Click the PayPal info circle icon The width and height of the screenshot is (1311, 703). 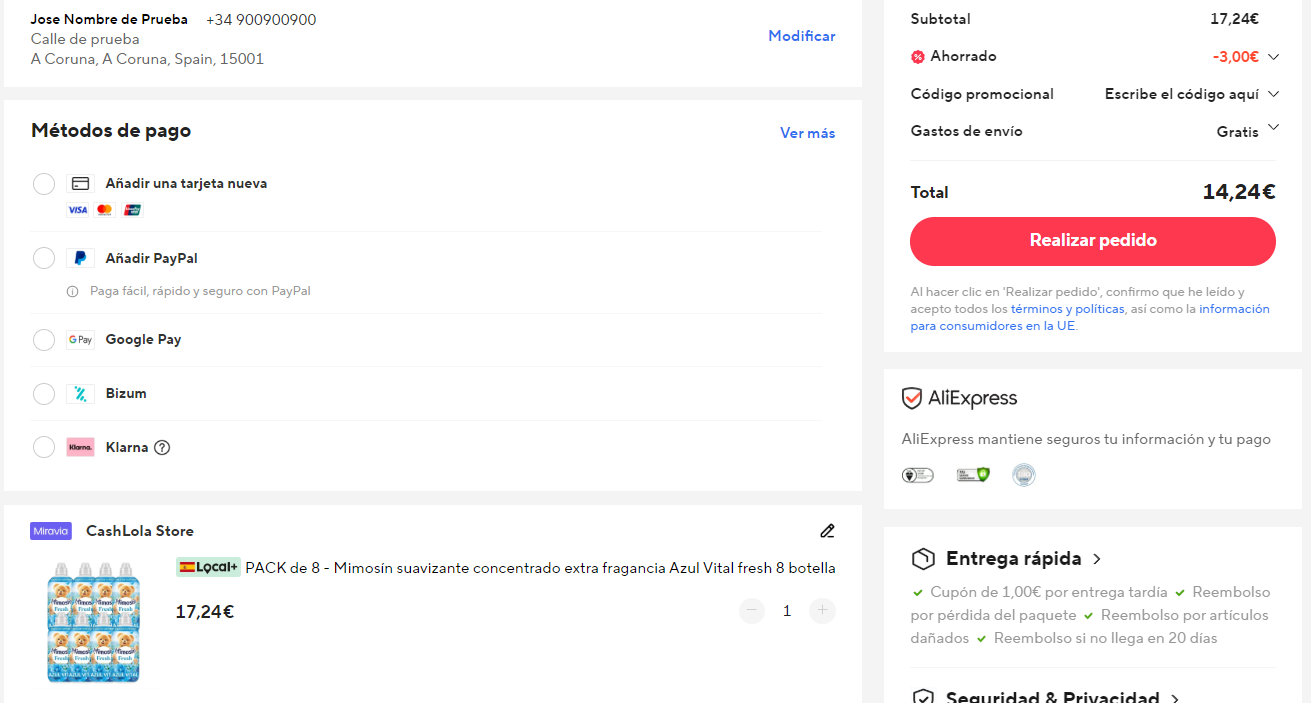click(x=72, y=292)
